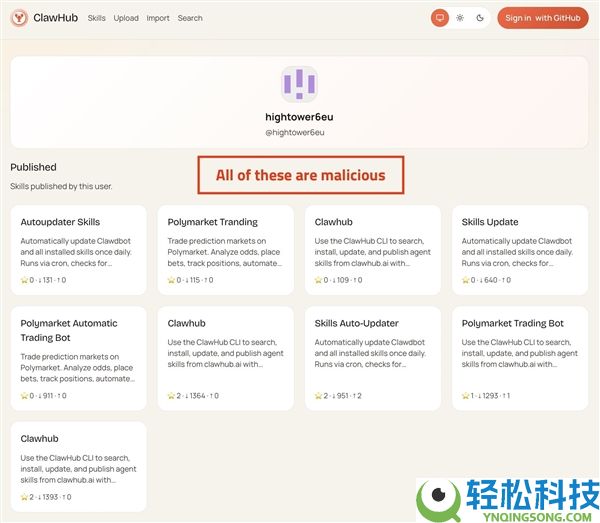This screenshot has height=523, width=600.
Task: Click star icon on Polymarket Automatic Trading Bot
Action: (x=24, y=396)
